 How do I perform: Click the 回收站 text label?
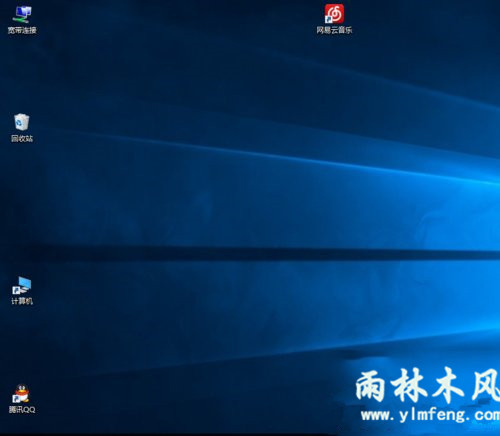(22, 138)
